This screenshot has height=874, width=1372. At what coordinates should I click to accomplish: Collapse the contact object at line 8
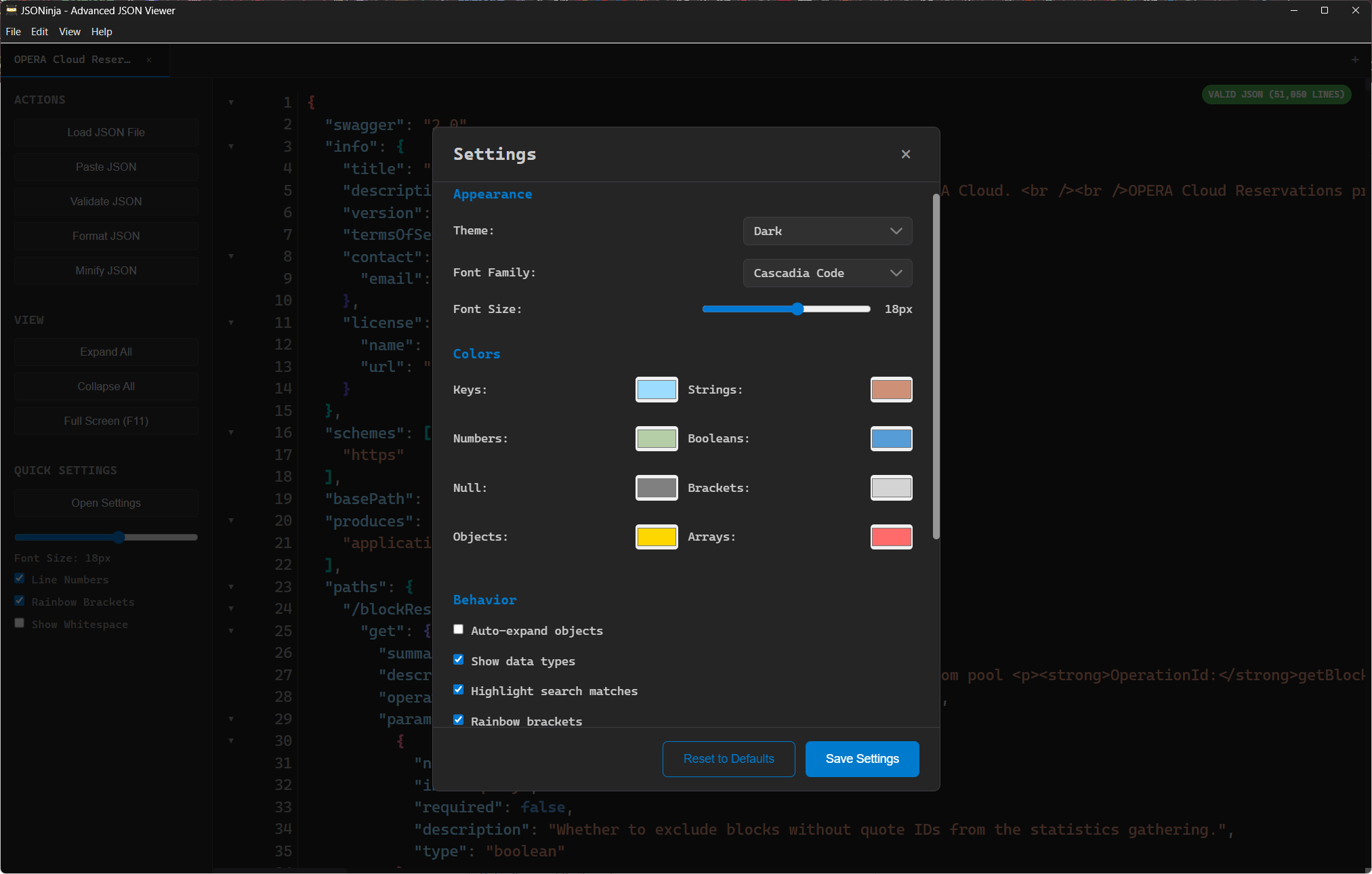point(231,256)
